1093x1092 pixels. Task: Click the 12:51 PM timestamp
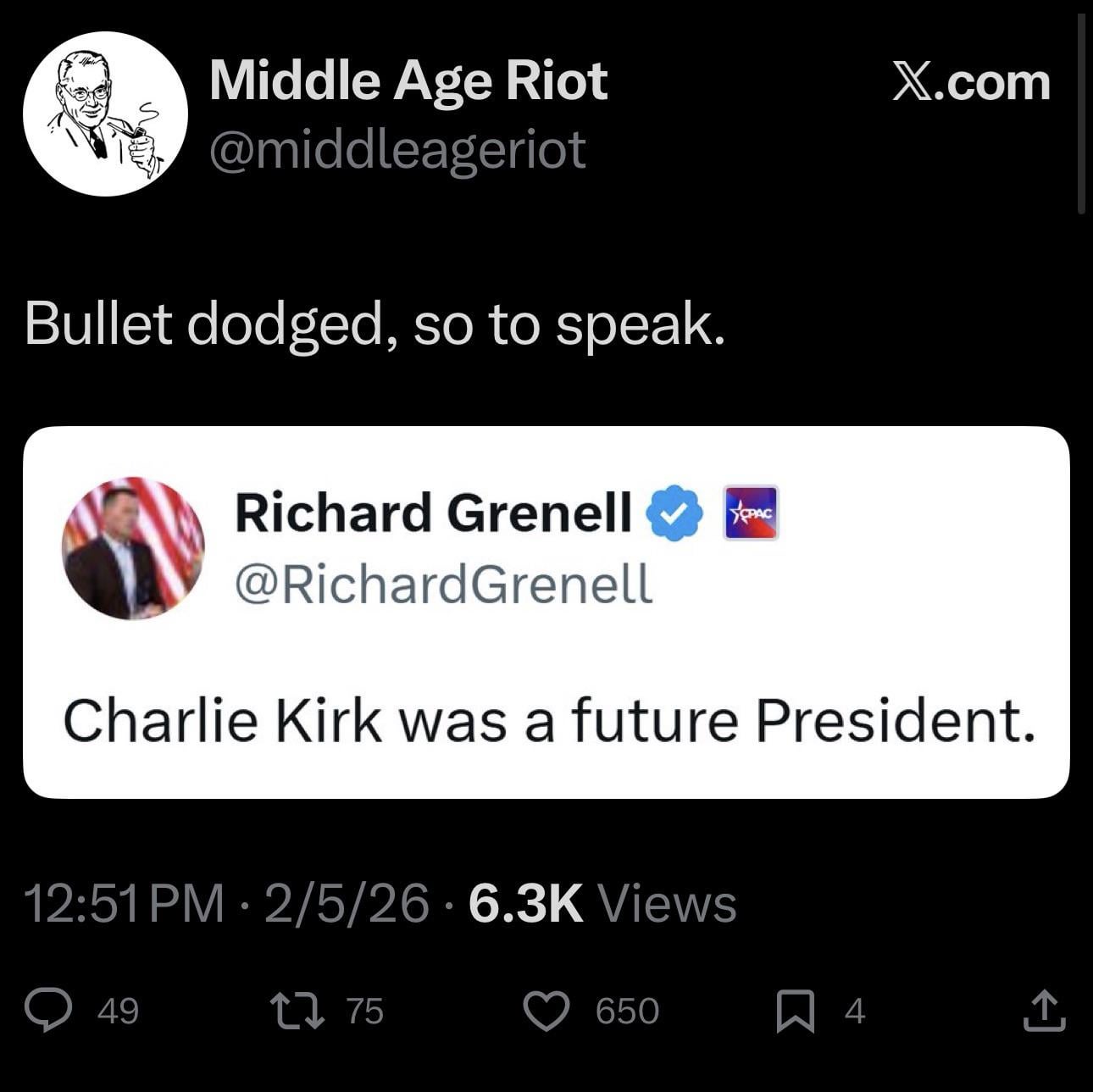click(x=124, y=903)
